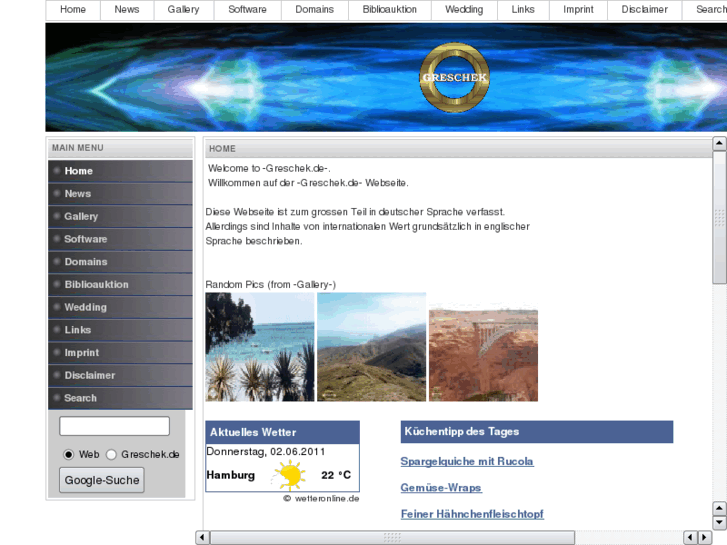Image resolution: width=727 pixels, height=545 pixels.
Task: Open the wetteronline.de credit link
Action: [x=321, y=499]
